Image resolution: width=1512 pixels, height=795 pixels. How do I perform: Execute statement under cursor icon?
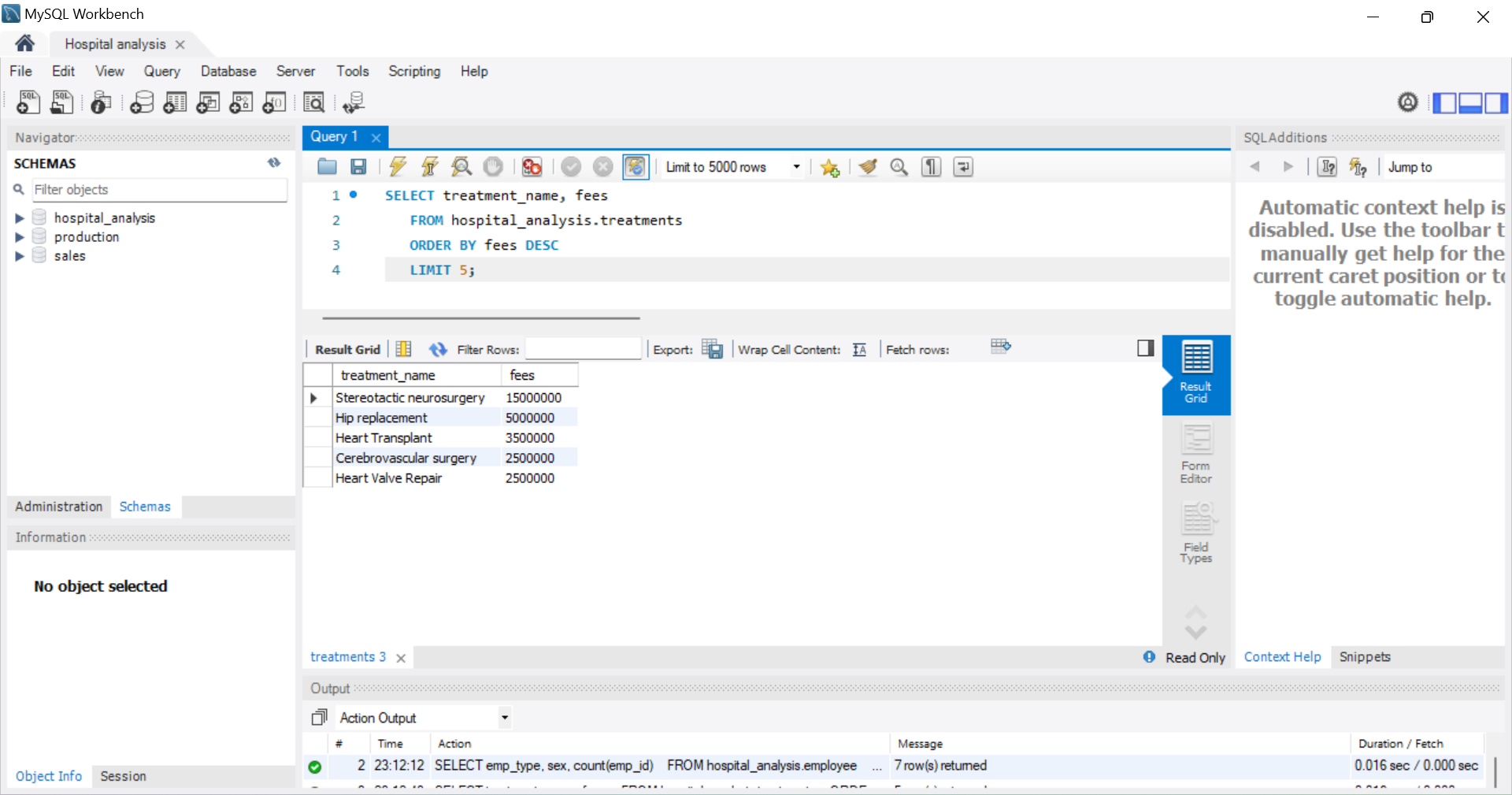coord(429,166)
